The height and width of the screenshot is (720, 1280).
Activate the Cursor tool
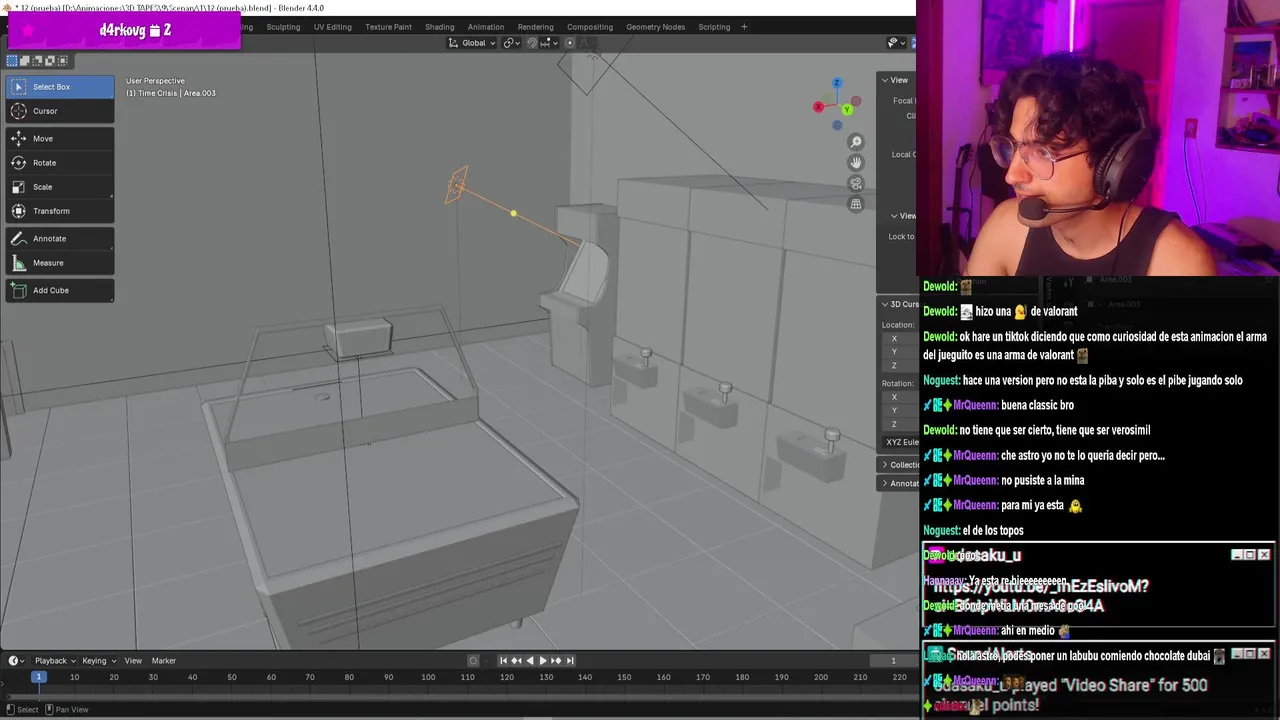60,111
